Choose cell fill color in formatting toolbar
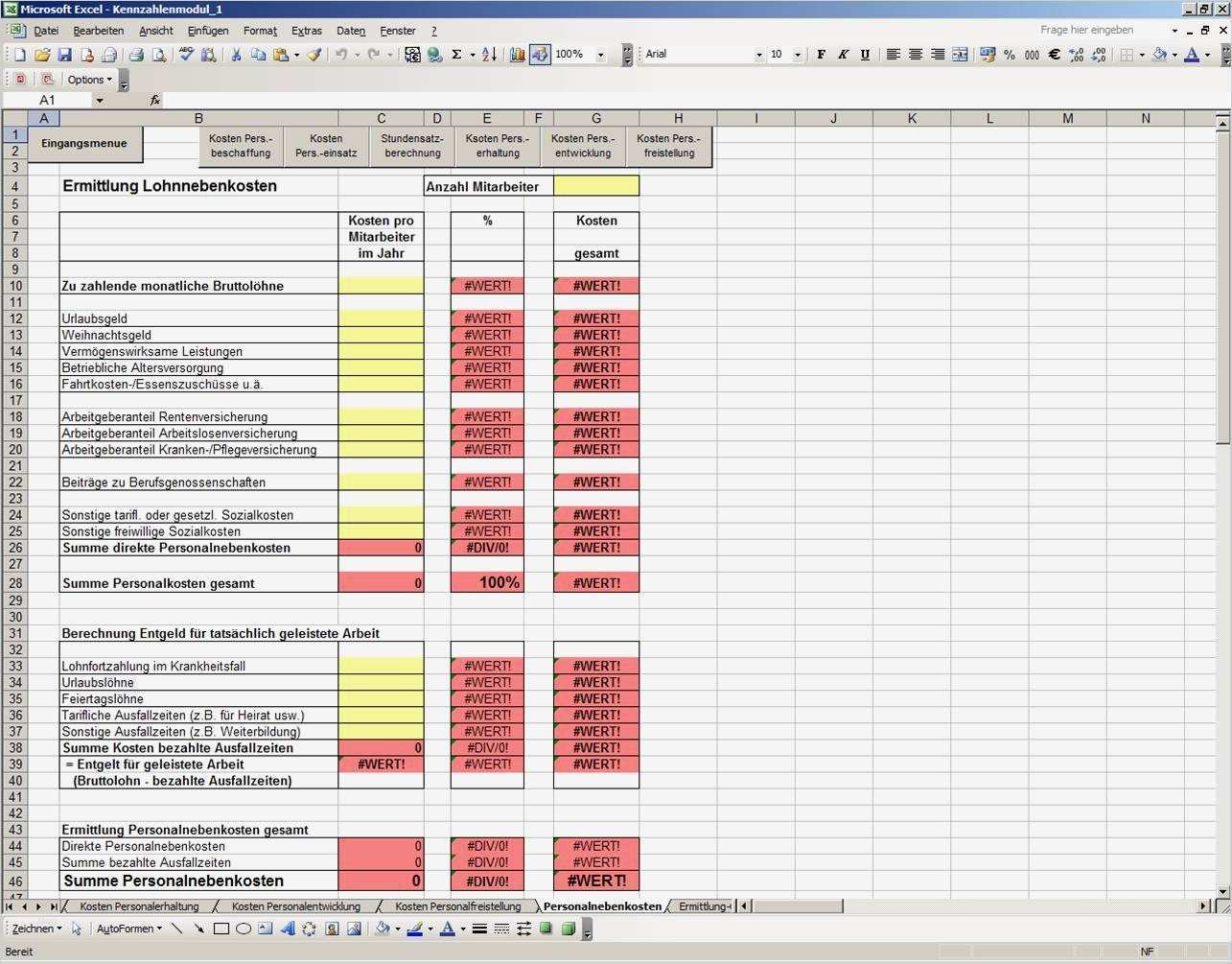 point(1159,55)
